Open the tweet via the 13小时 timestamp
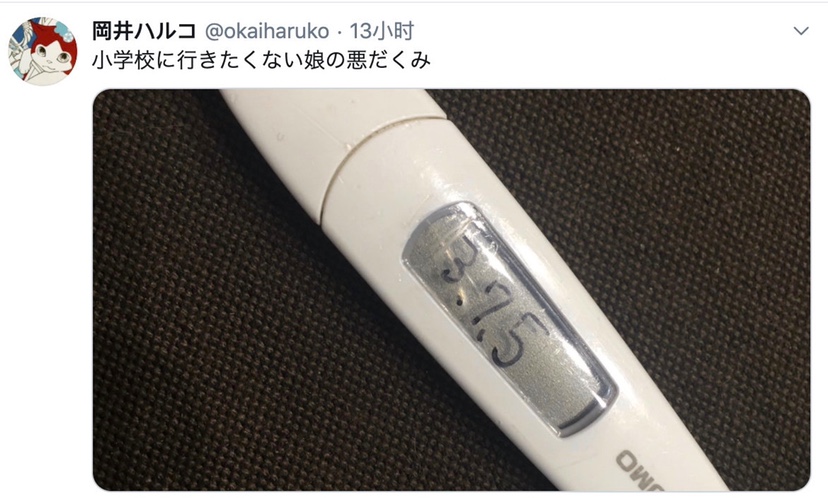Viewport: 828px width, 498px height. [381, 31]
